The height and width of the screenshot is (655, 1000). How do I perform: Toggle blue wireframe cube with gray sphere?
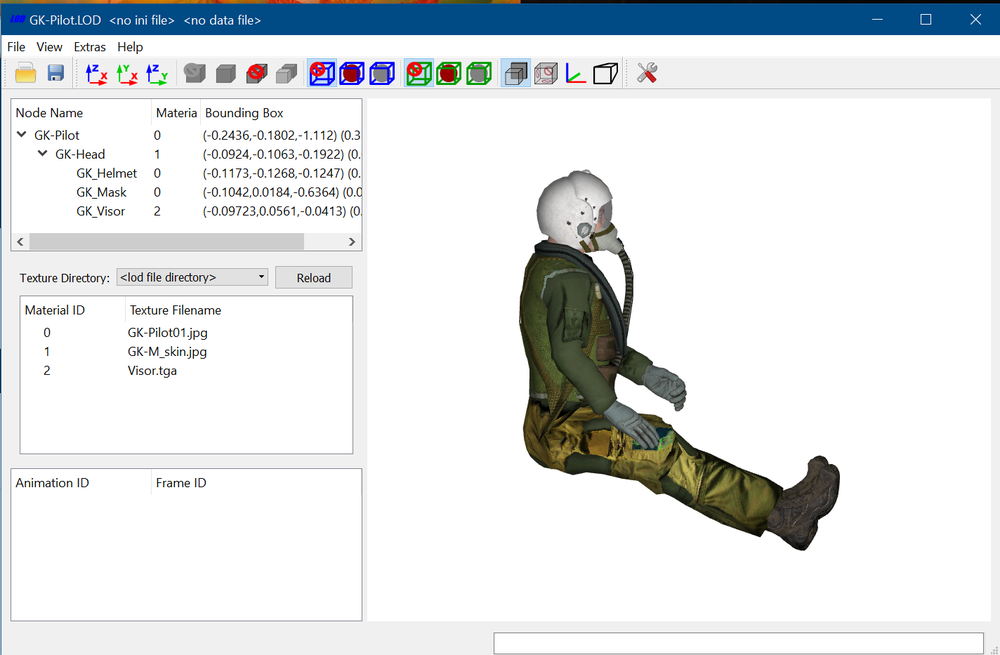pos(382,73)
